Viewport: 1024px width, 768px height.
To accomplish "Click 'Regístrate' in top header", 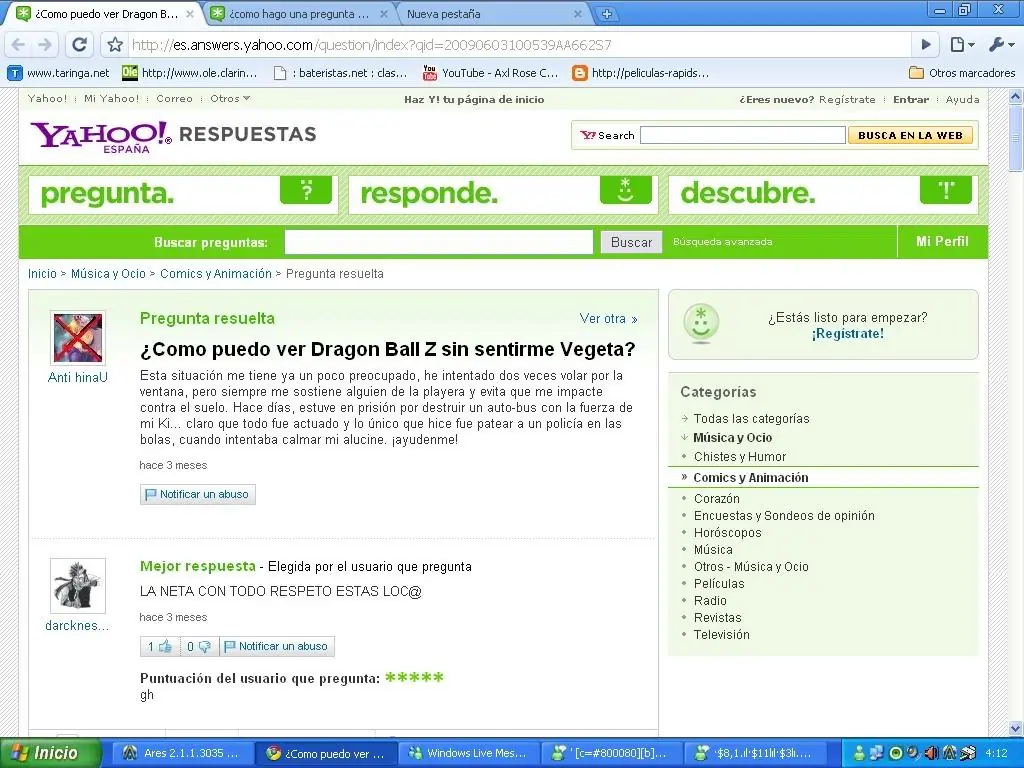I will coord(847,99).
